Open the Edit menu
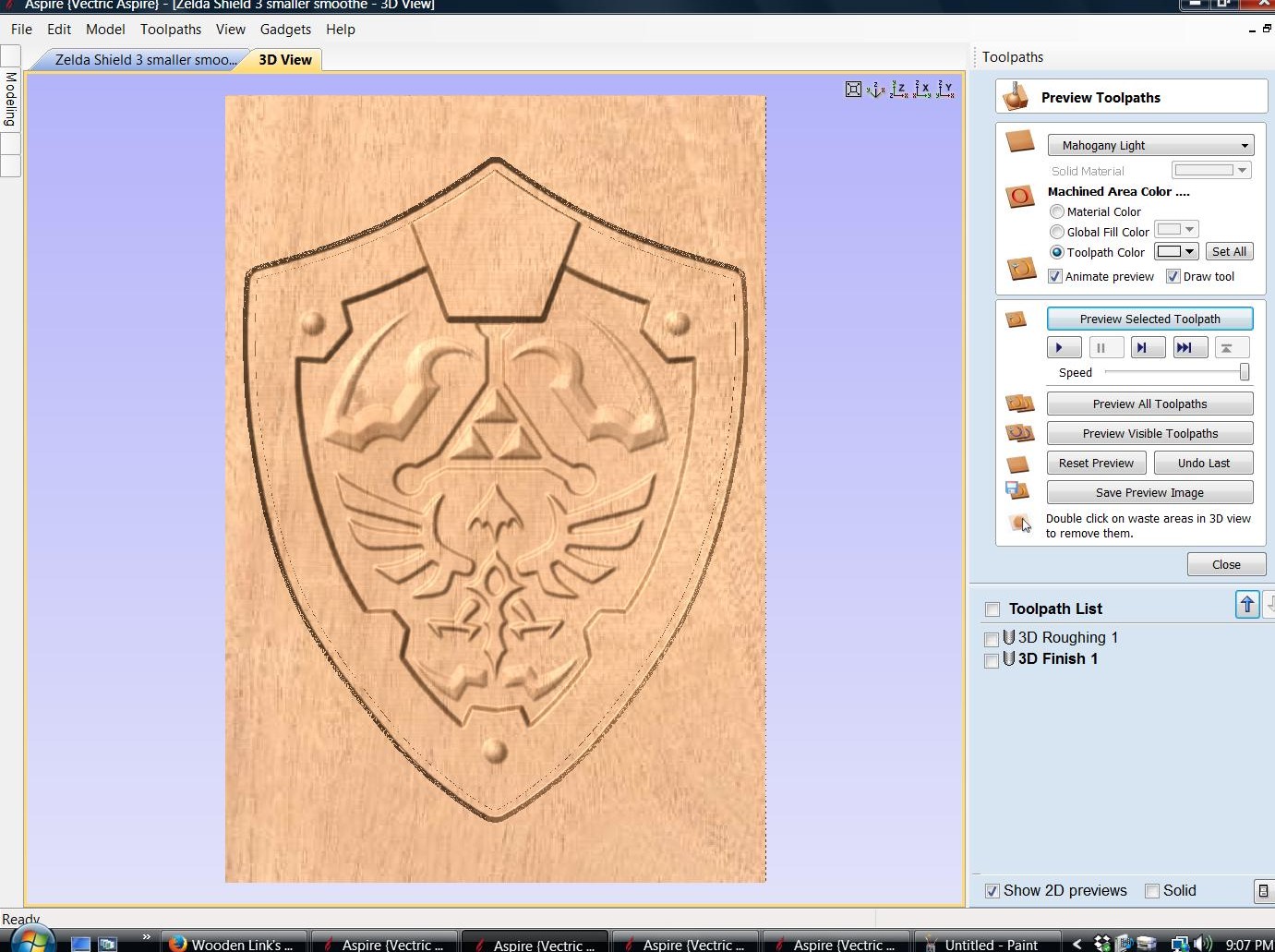Screen dimensions: 1275x952 (x=59, y=30)
